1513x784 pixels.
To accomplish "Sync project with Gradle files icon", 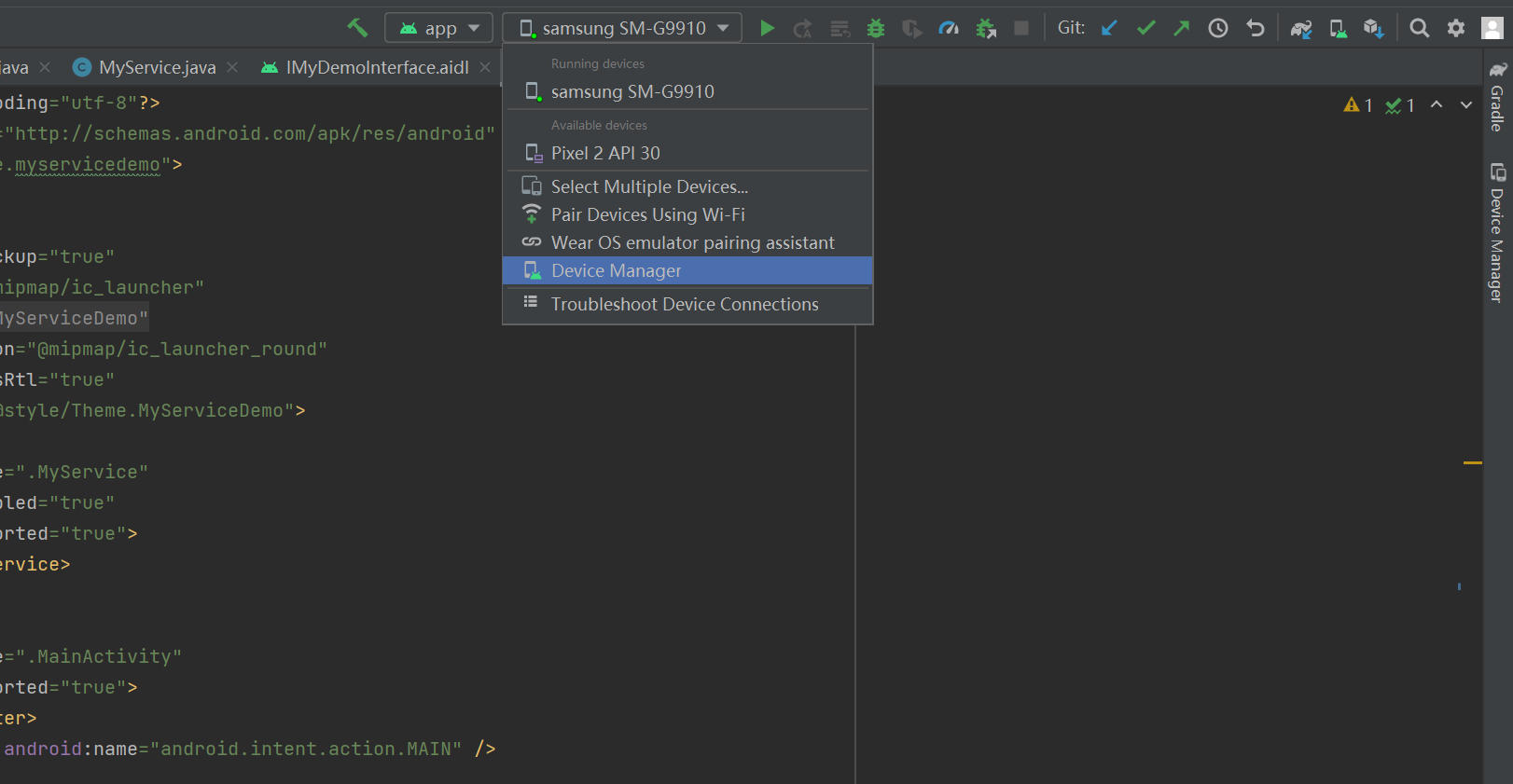I will point(1301,29).
